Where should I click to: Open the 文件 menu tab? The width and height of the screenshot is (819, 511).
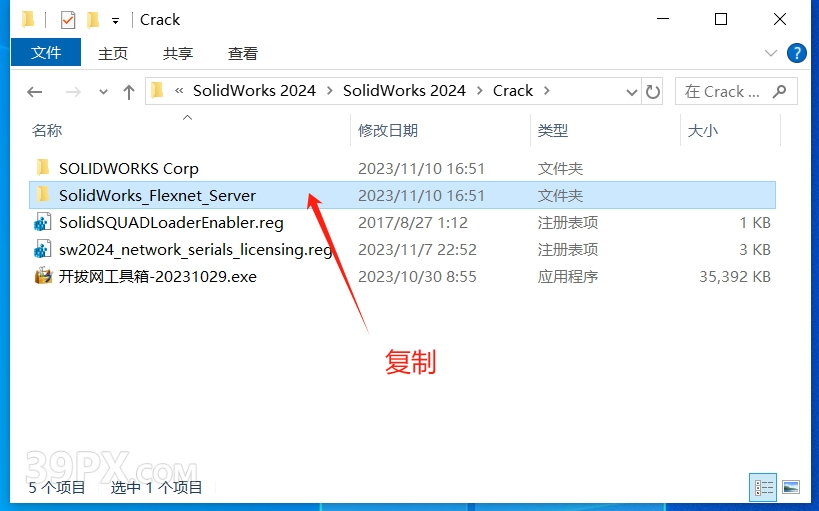coord(46,52)
